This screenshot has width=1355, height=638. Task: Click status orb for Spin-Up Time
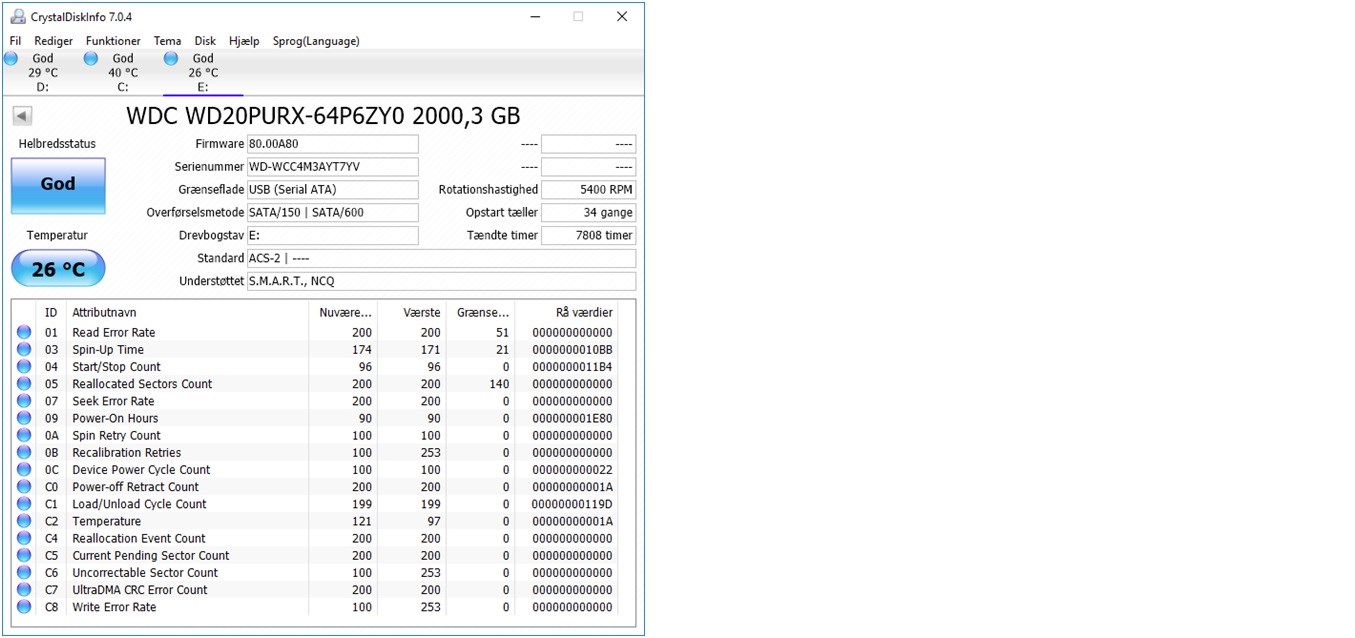(x=24, y=349)
